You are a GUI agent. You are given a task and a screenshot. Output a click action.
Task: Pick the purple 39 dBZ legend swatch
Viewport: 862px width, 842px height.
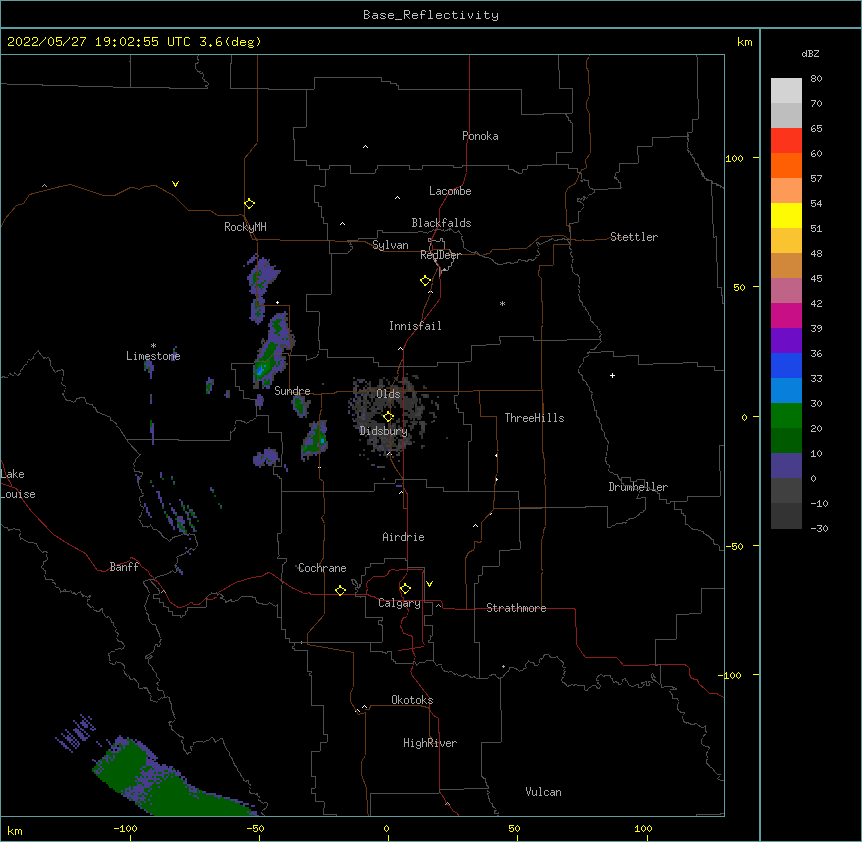click(x=786, y=341)
